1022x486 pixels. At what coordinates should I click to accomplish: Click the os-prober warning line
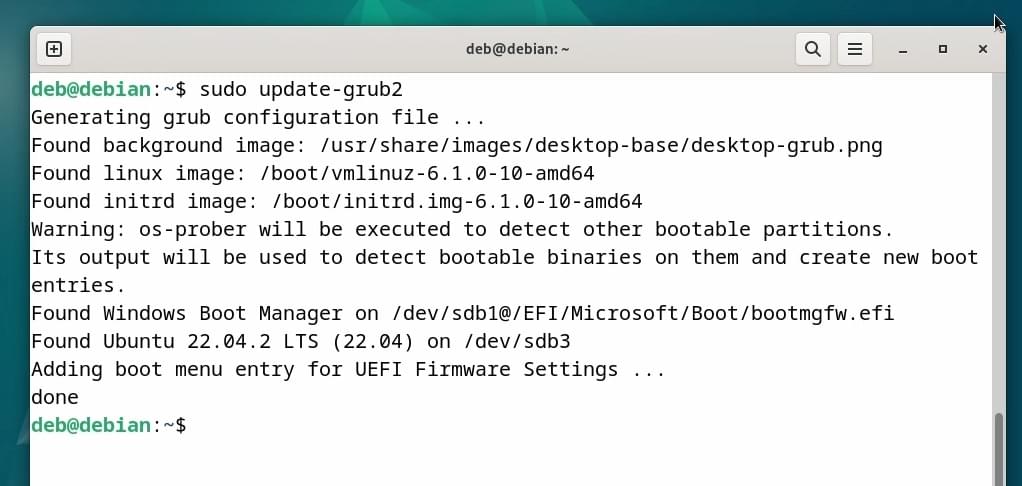tap(461, 229)
